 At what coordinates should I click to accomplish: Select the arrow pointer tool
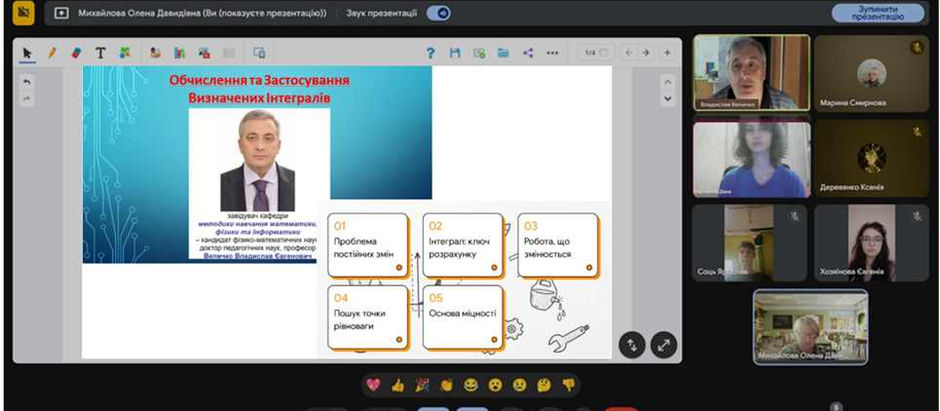(27, 53)
